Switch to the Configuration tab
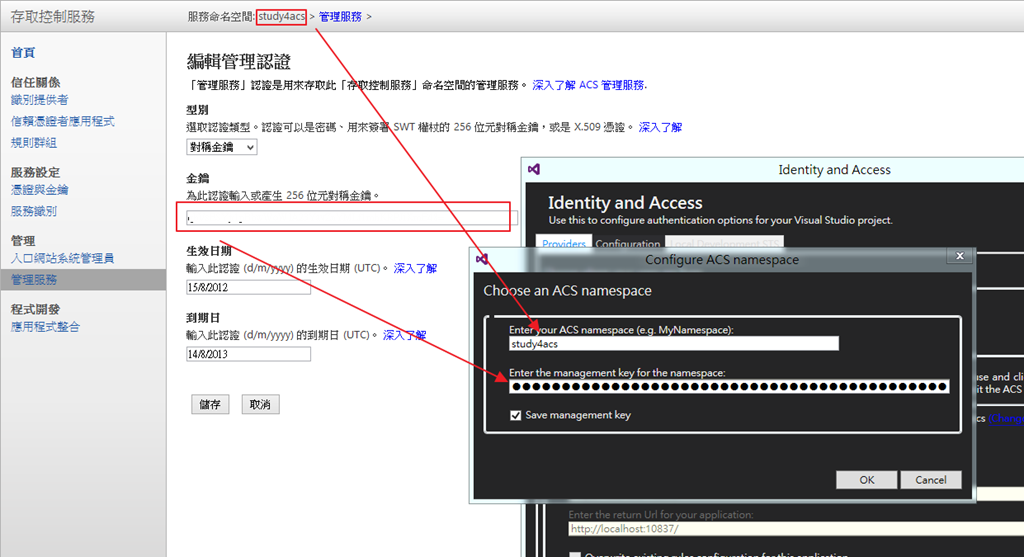This screenshot has height=557, width=1024. 628,243
